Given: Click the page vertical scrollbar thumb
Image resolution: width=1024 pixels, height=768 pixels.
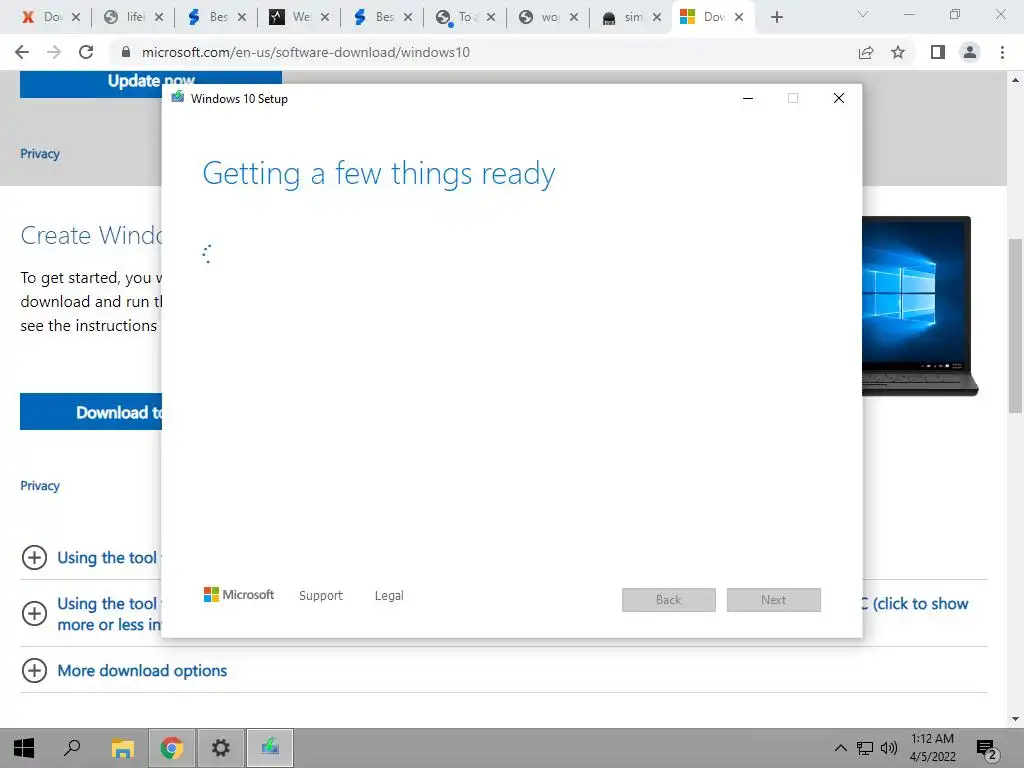Looking at the screenshot, I should [1016, 325].
